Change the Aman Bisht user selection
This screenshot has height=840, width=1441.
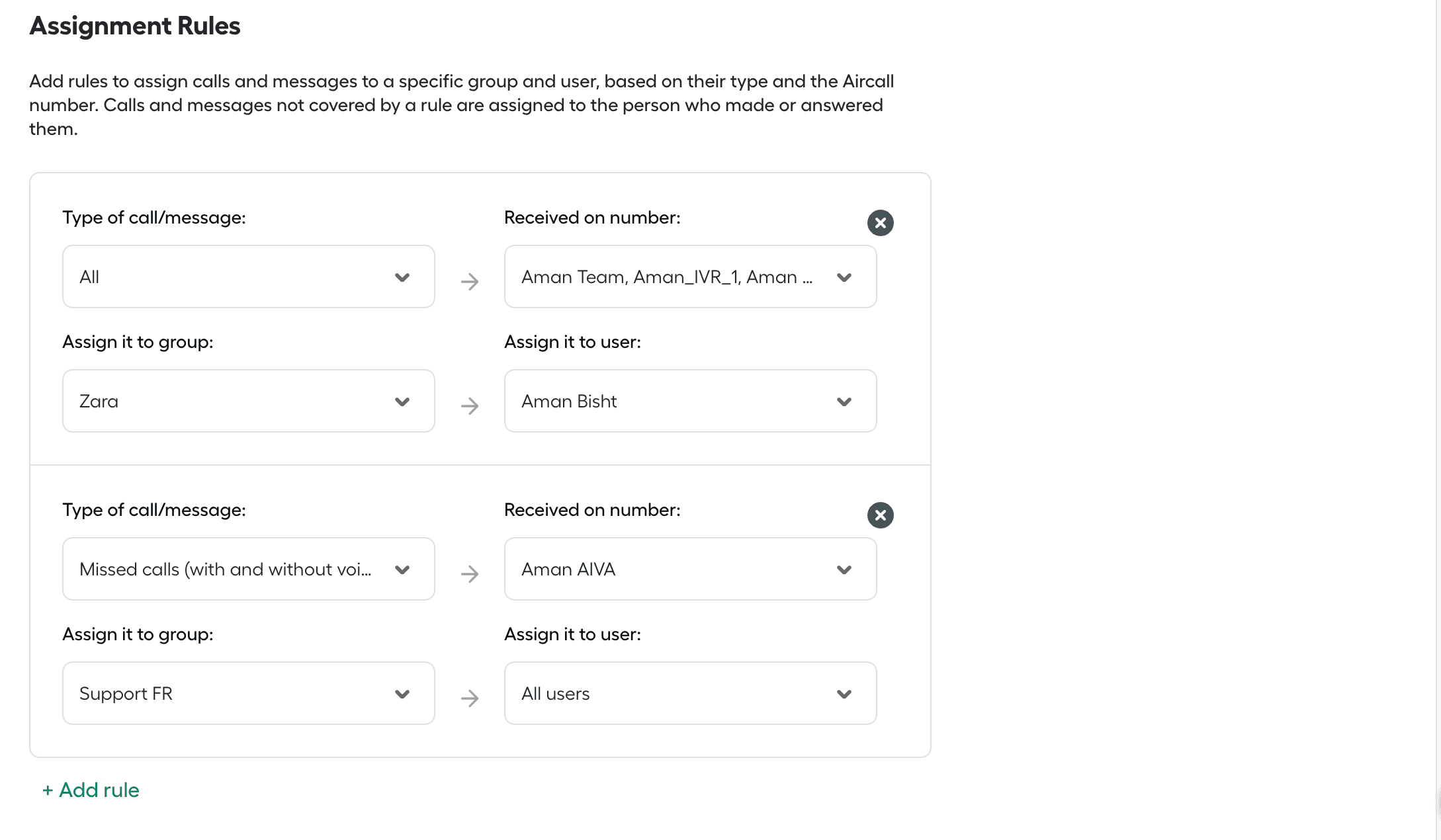point(690,401)
